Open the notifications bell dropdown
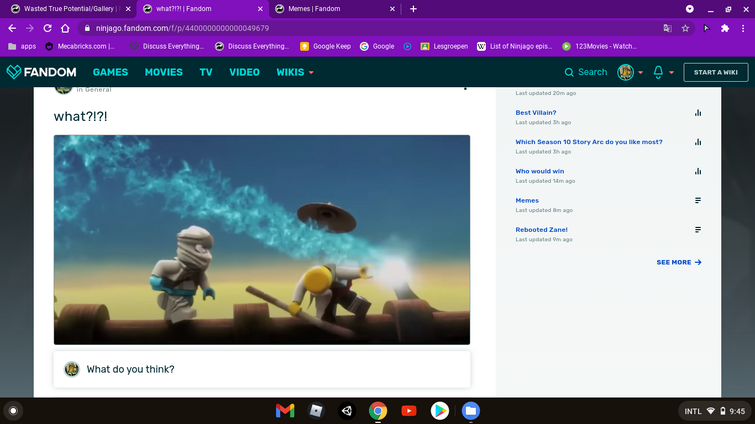Image resolution: width=755 pixels, height=424 pixels. coord(663,72)
